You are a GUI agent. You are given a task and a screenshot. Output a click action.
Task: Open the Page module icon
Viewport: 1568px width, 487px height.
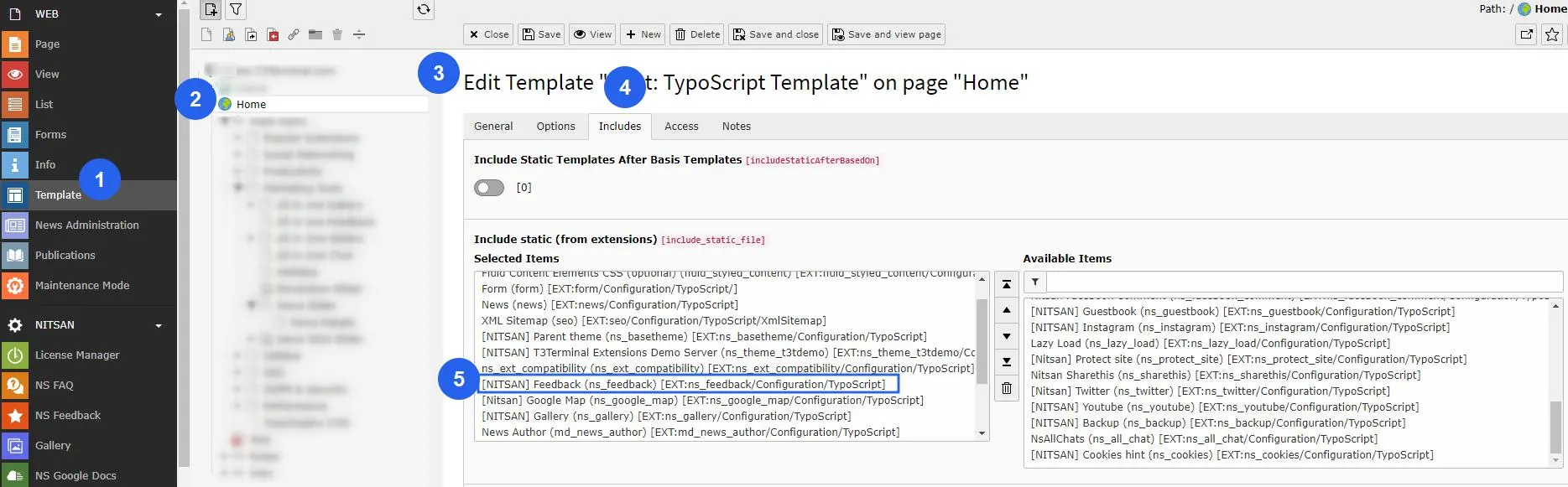[15, 44]
